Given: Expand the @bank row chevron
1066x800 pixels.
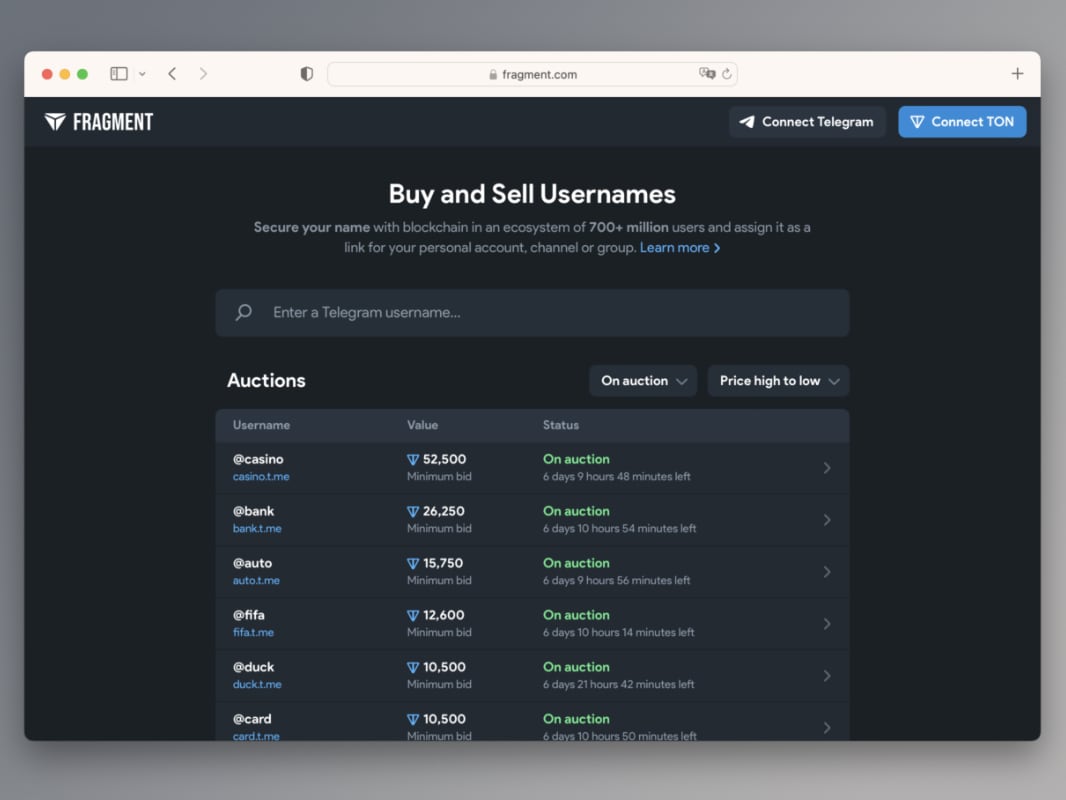Looking at the screenshot, I should [x=827, y=520].
